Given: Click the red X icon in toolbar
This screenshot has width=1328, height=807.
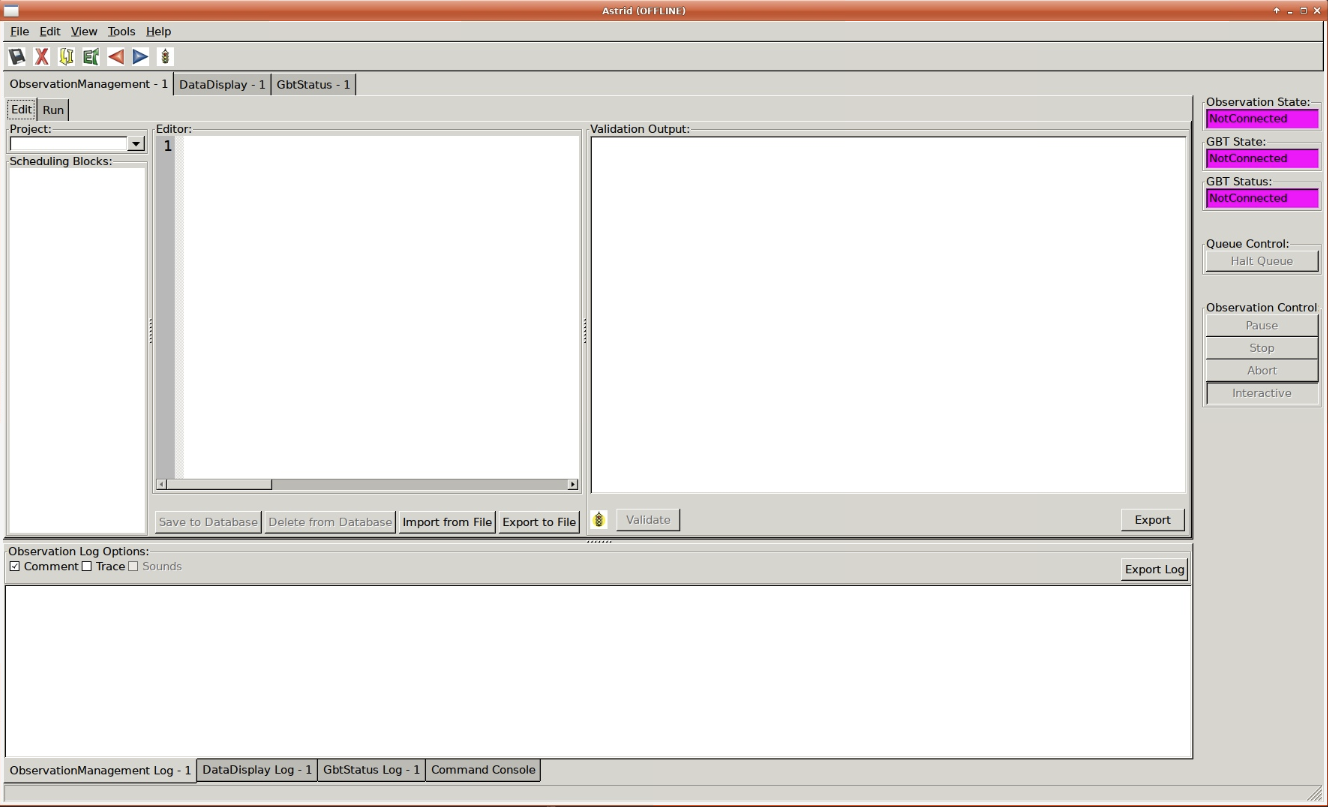Looking at the screenshot, I should pos(42,57).
